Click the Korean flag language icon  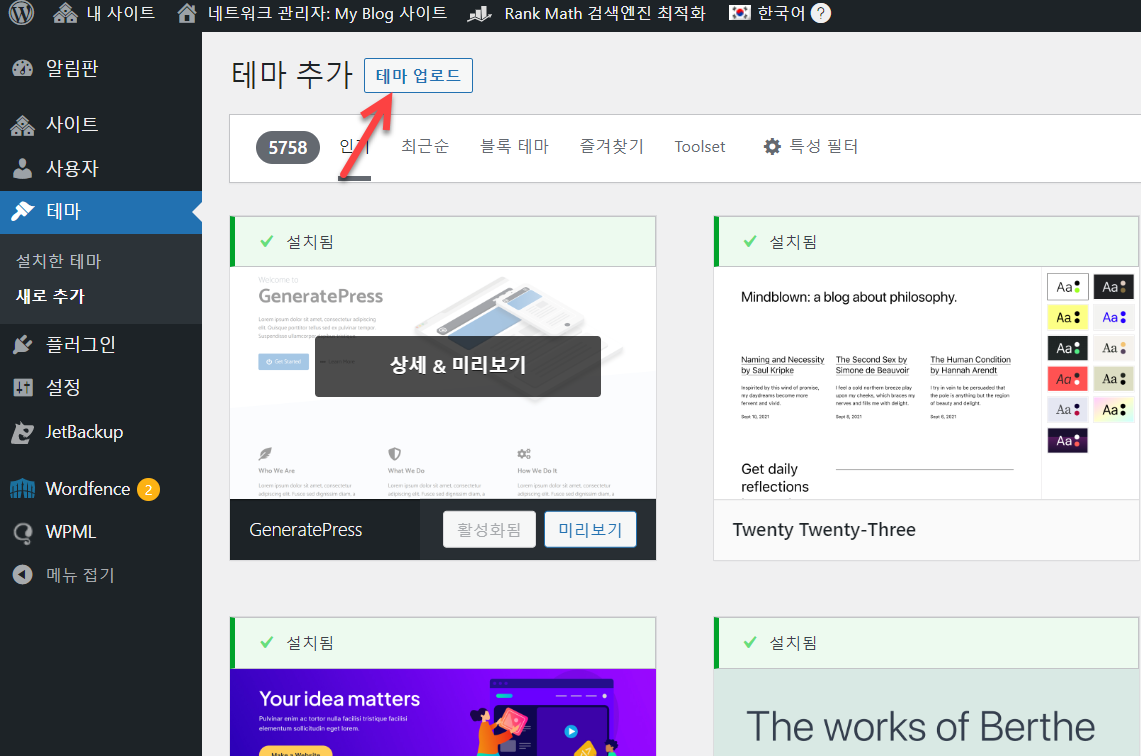pyautogui.click(x=739, y=13)
